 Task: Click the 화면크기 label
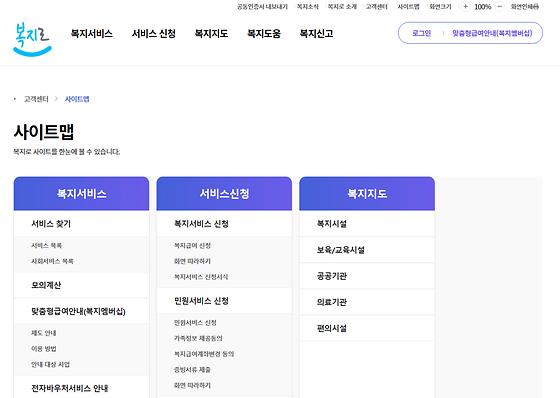pos(440,6)
